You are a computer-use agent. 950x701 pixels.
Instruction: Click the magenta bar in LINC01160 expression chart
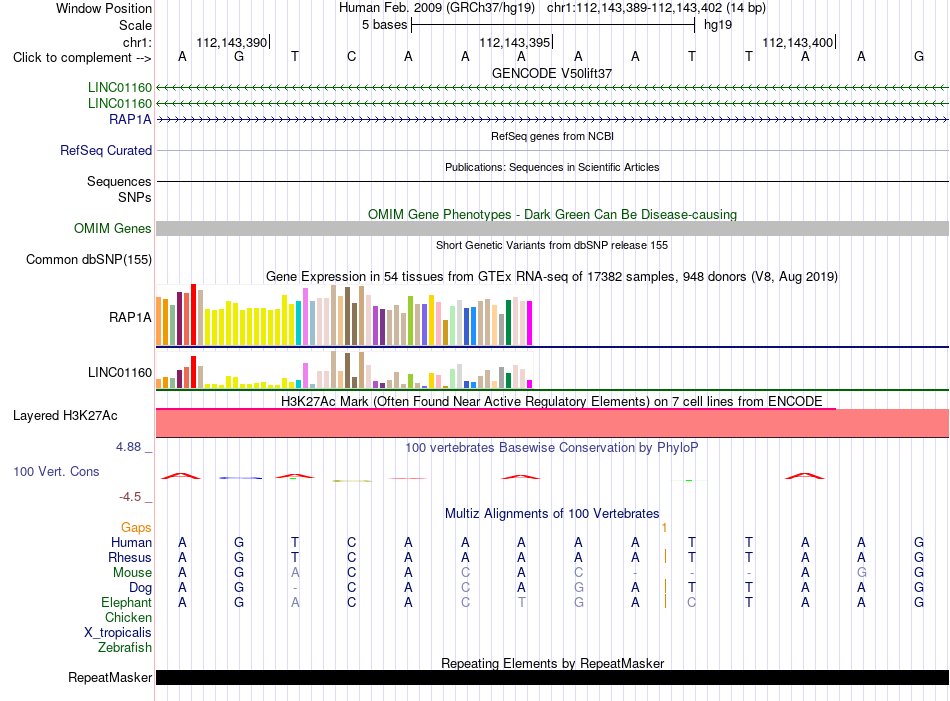(x=530, y=384)
